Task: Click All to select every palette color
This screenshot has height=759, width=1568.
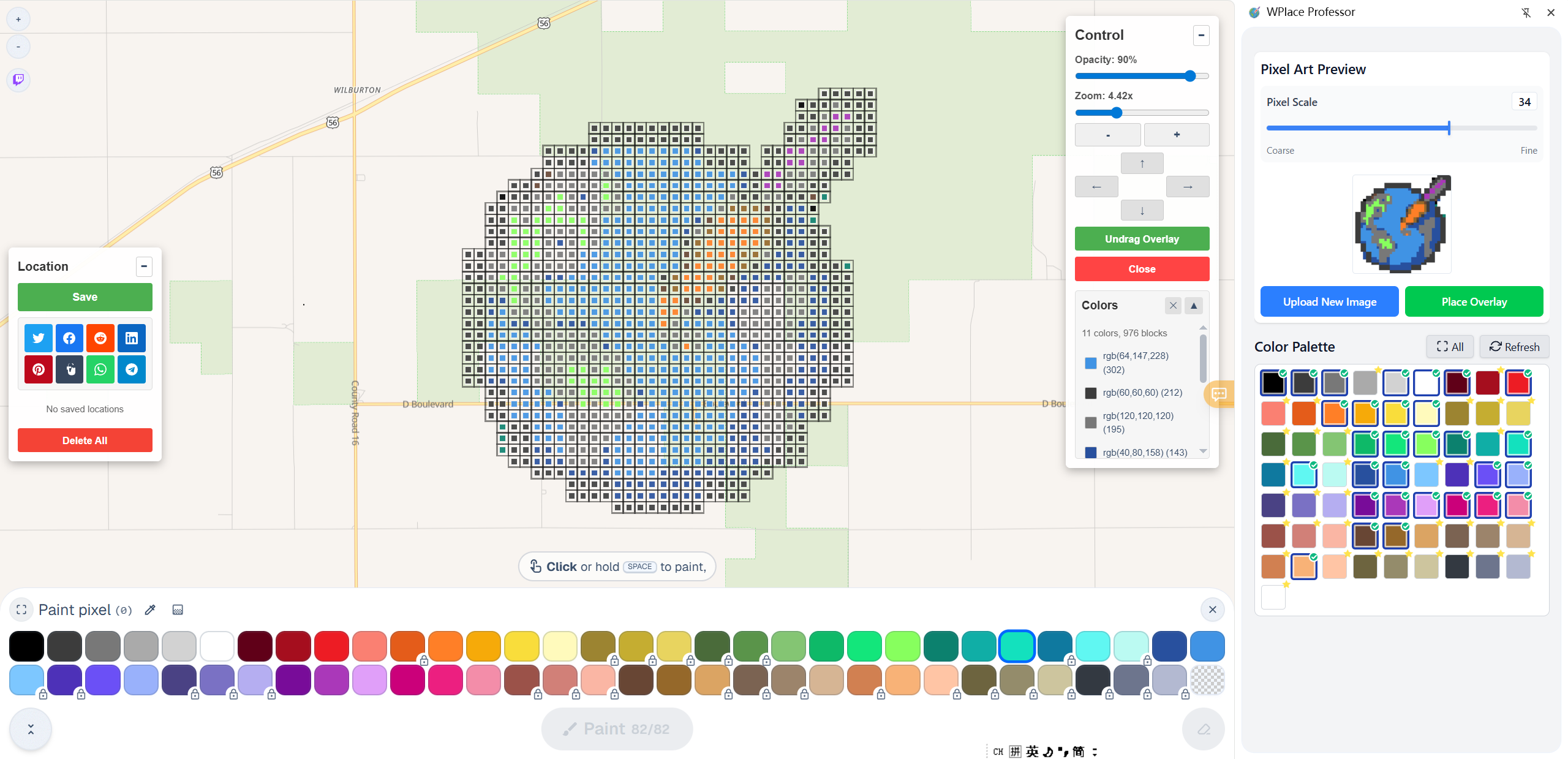Action: pos(1450,347)
